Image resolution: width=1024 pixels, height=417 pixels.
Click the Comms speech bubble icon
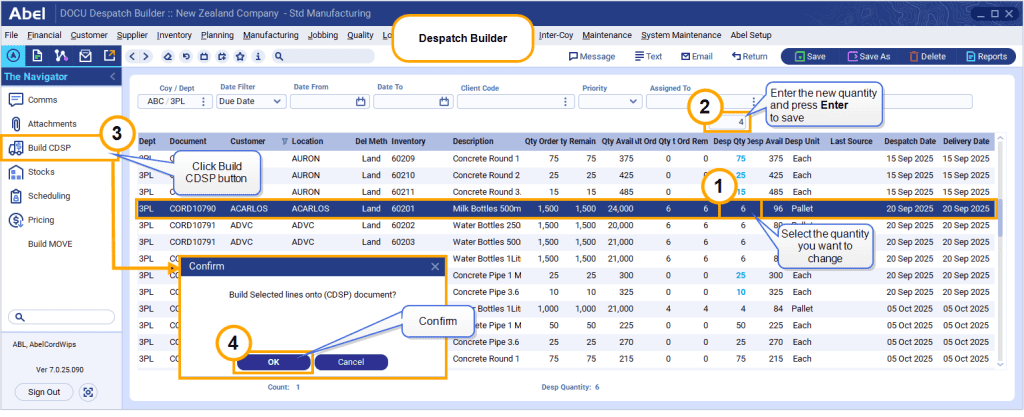pyautogui.click(x=16, y=99)
